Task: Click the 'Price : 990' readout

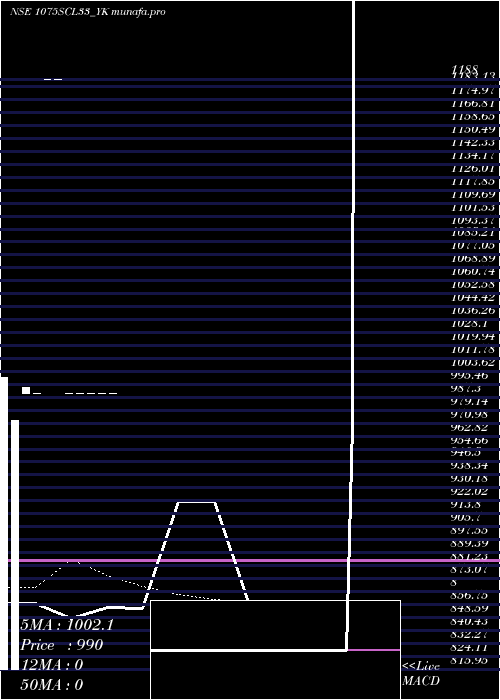Action: click(62, 645)
